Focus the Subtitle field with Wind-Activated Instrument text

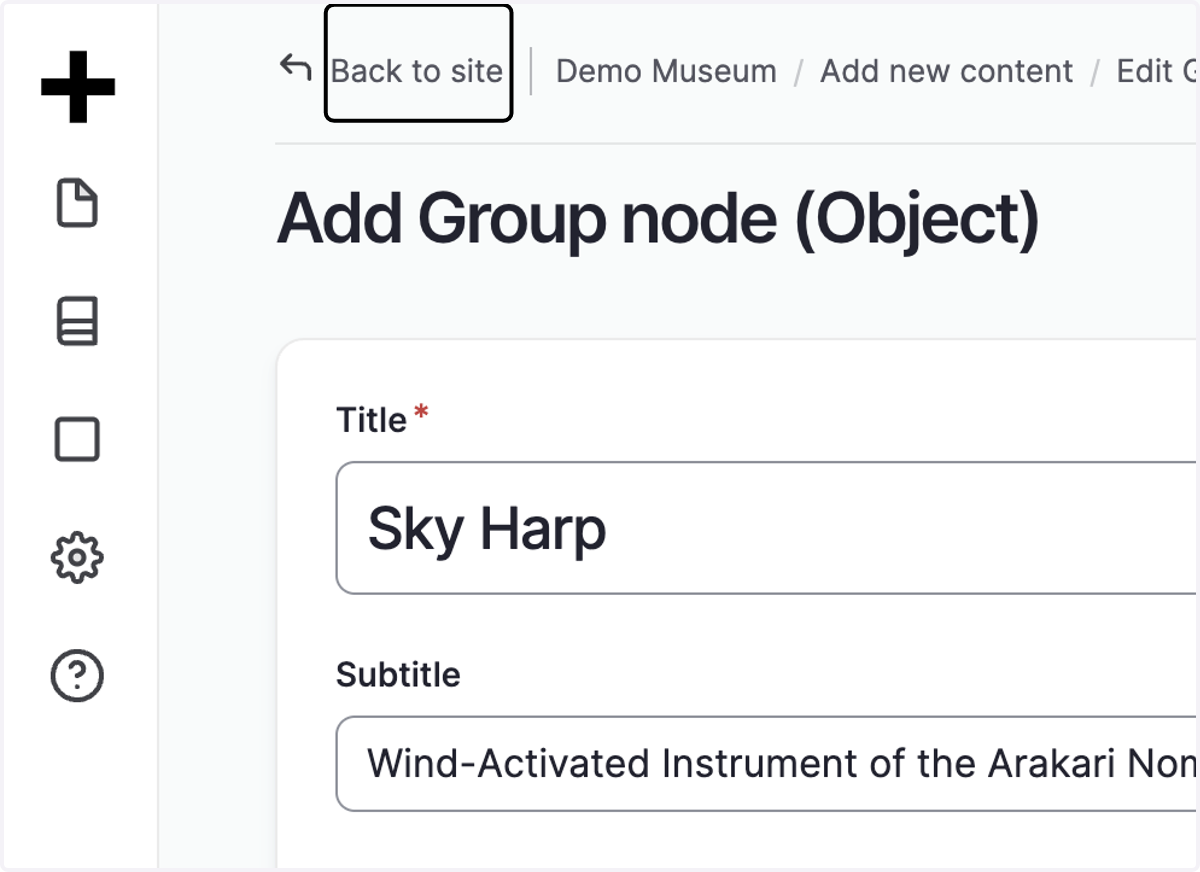point(767,764)
